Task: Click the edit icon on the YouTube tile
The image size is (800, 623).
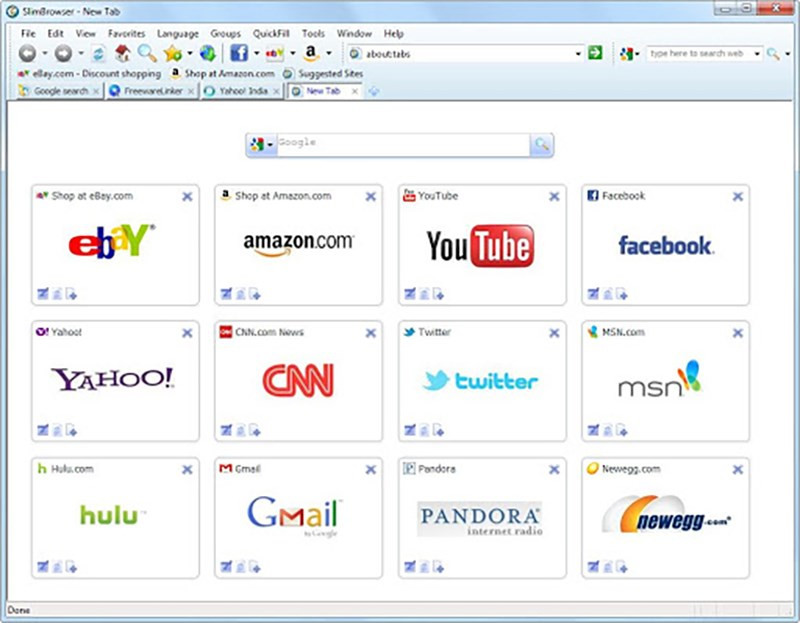Action: click(x=410, y=293)
